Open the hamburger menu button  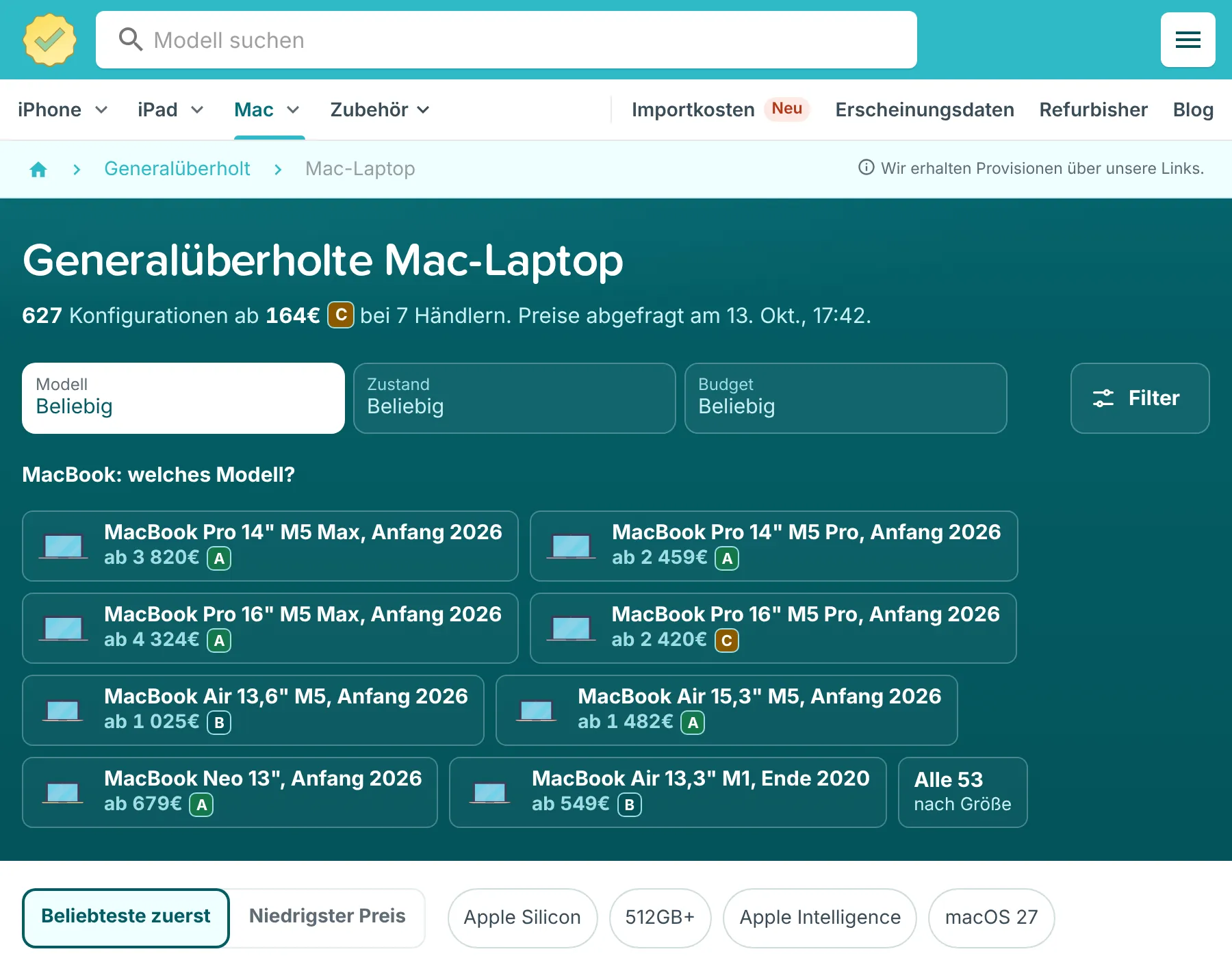pos(1188,40)
